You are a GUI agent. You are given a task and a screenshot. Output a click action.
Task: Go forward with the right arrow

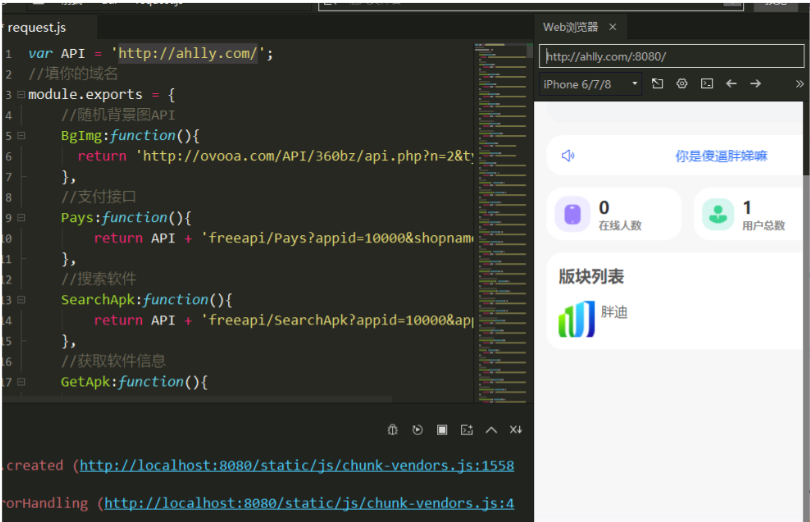[756, 84]
